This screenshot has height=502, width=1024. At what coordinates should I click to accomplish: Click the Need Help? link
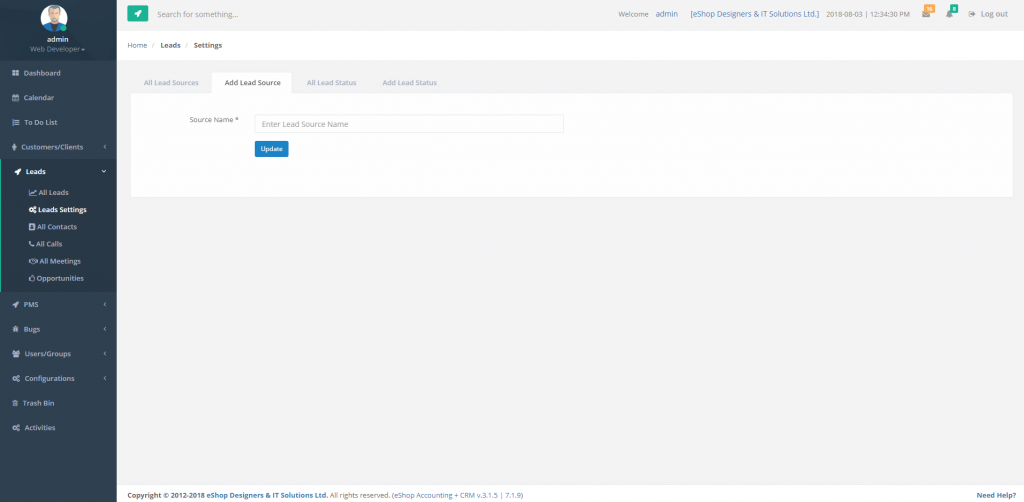(996, 495)
